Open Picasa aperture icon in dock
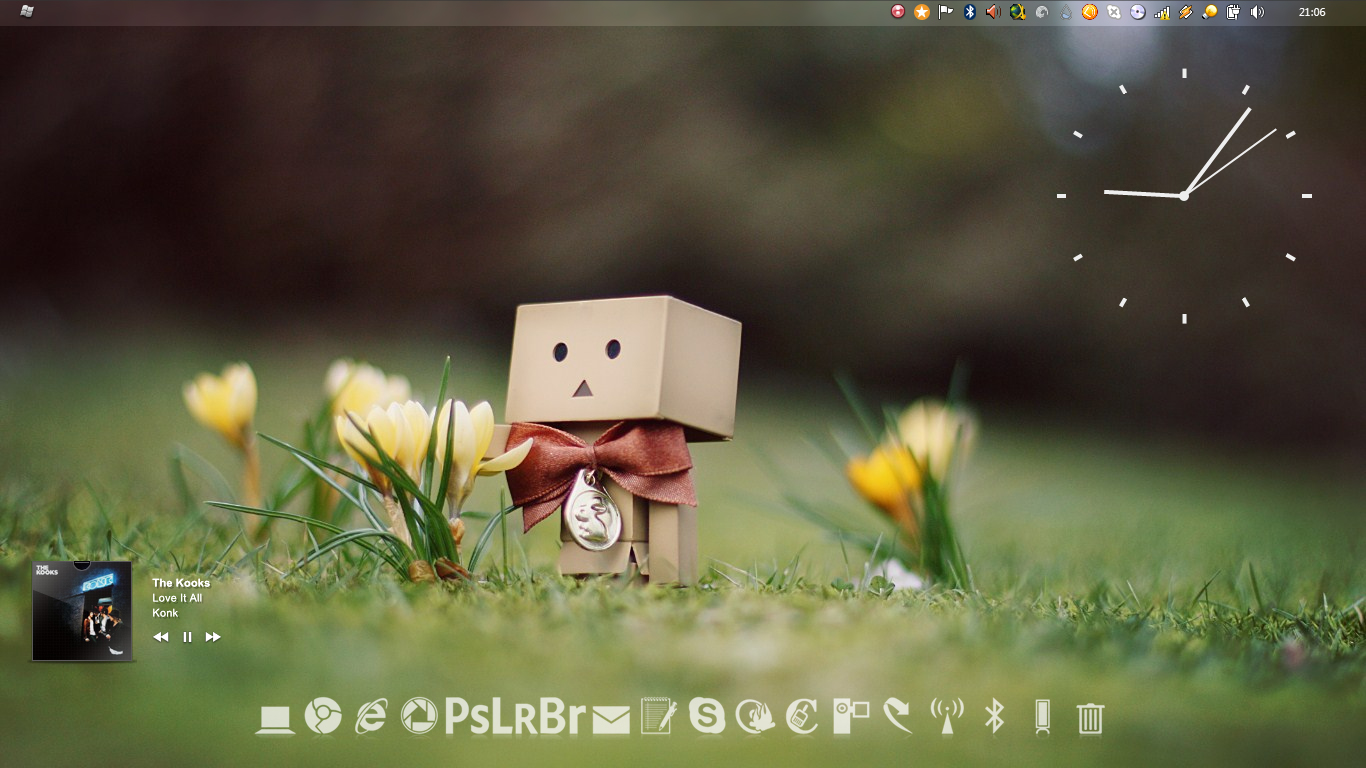1366x768 pixels. pyautogui.click(x=419, y=716)
